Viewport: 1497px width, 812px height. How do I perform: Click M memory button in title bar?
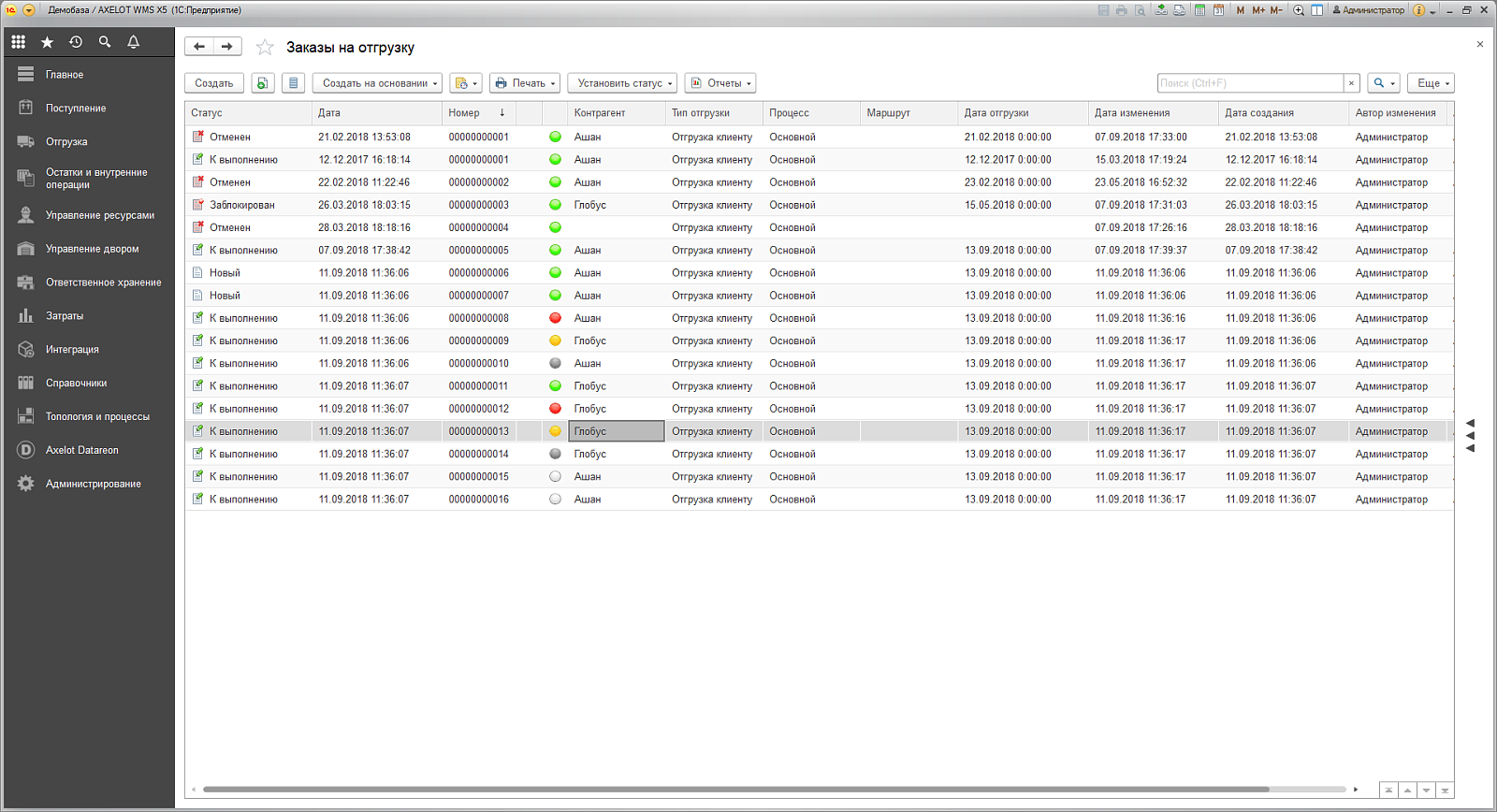1241,10
